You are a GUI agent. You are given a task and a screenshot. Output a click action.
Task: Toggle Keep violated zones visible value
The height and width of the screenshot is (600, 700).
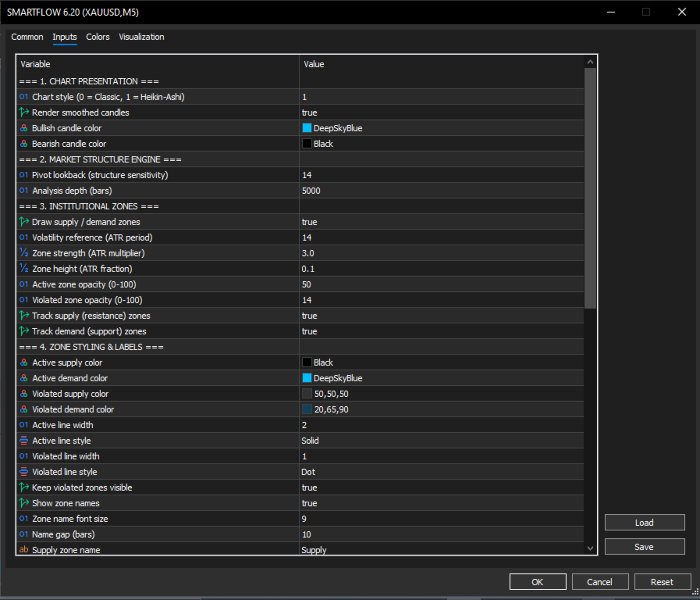pos(441,488)
